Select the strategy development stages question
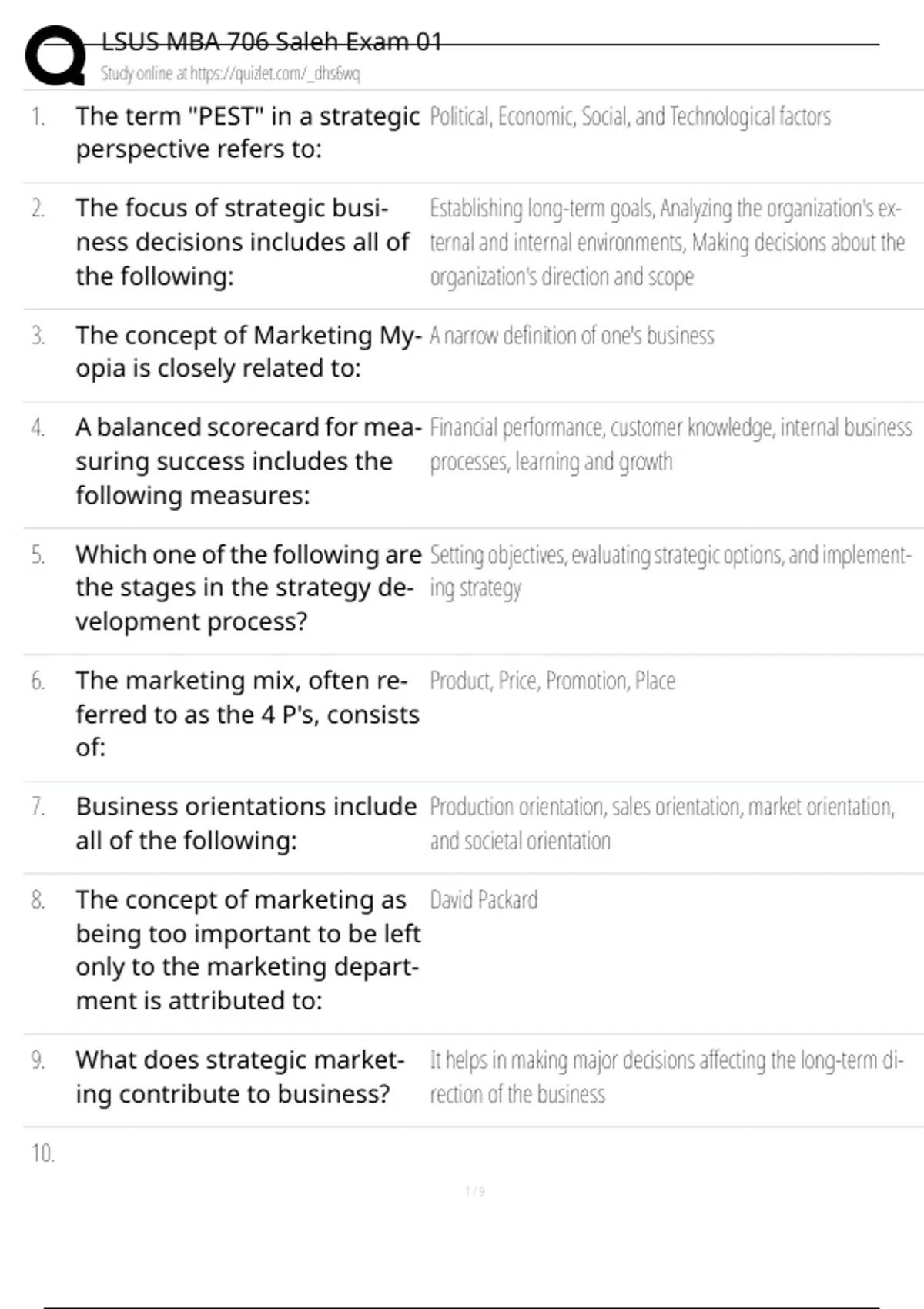Screen dimensions: 924x1309 248,588
